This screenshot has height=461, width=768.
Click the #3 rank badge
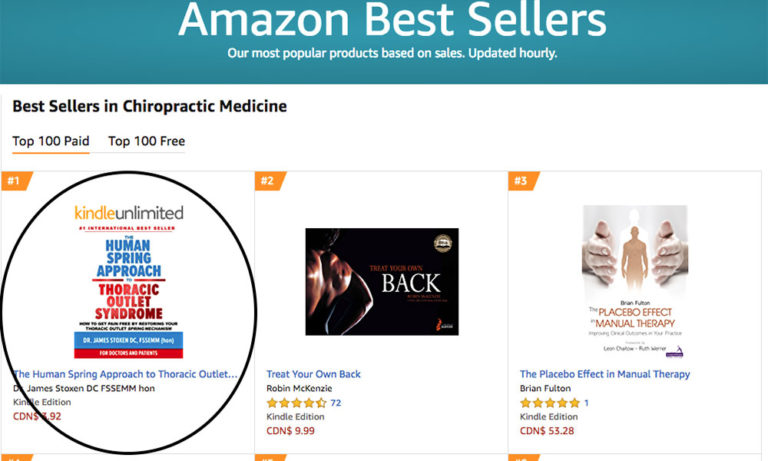click(x=524, y=181)
